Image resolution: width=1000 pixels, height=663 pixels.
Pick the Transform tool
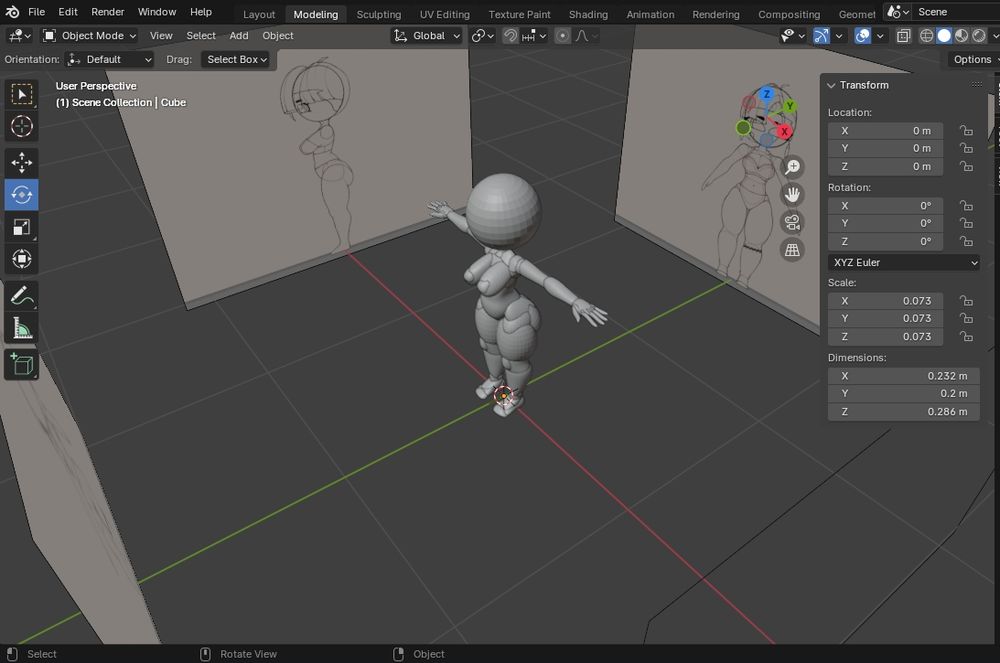point(22,259)
